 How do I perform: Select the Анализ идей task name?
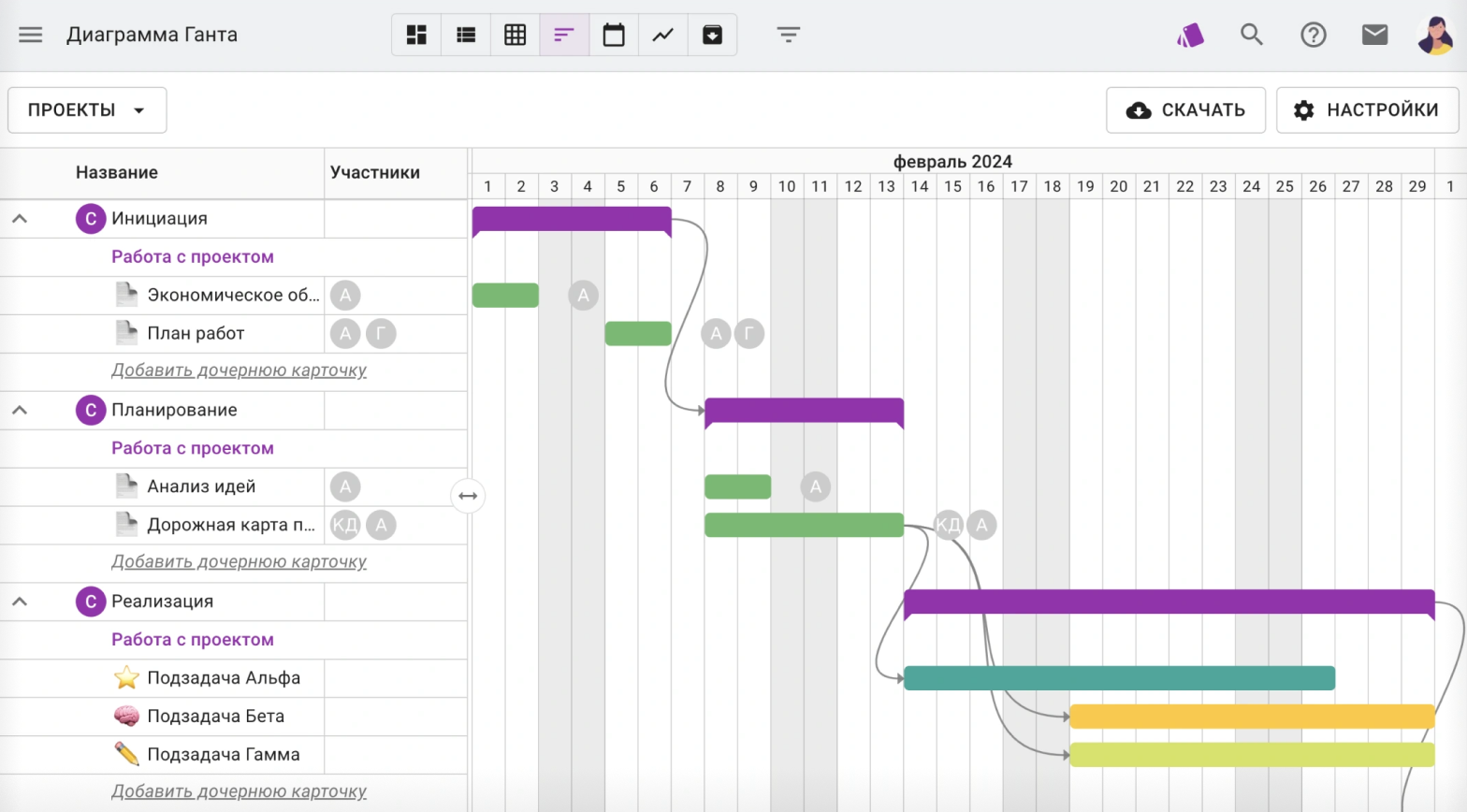201,486
